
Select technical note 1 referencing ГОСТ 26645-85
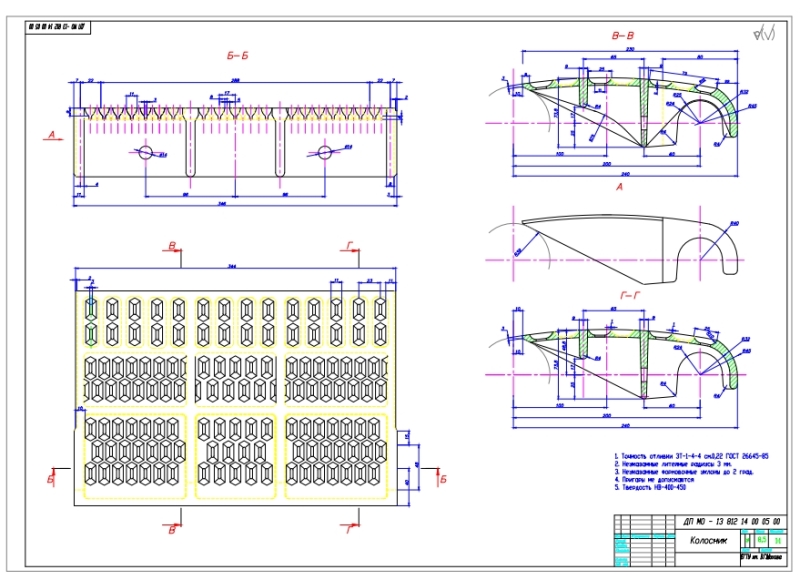(691, 456)
